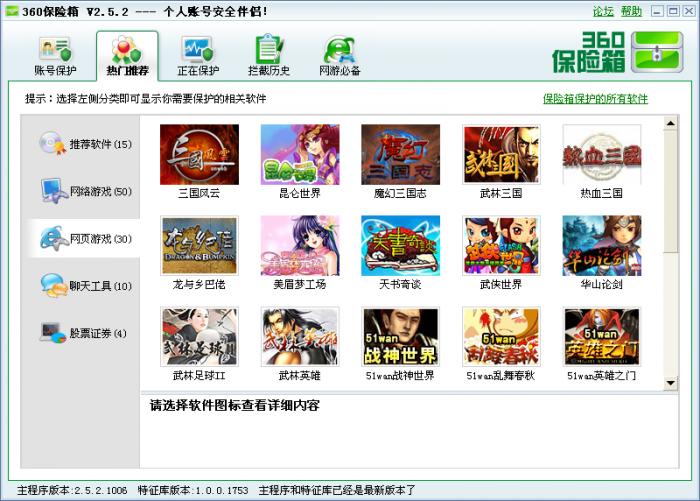Switch to the 正在保护 tab
This screenshot has width=700, height=501.
pyautogui.click(x=198, y=56)
